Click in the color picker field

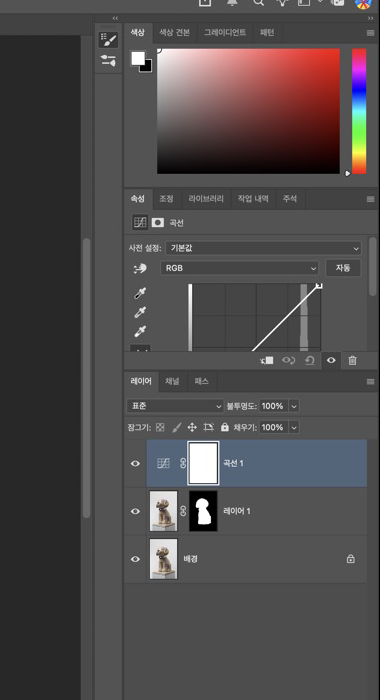pyautogui.click(x=248, y=111)
